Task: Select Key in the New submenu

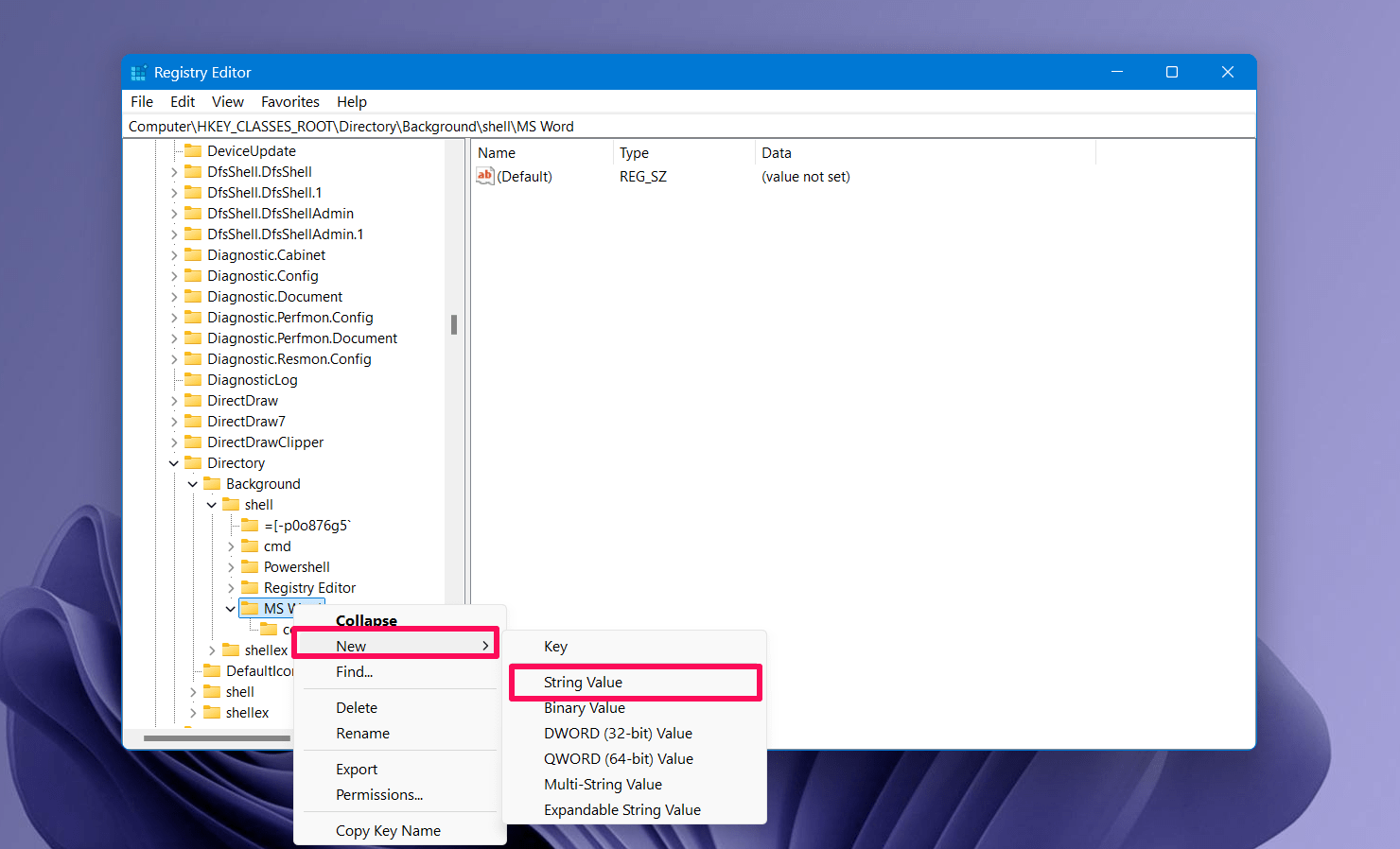Action: [x=634, y=647]
